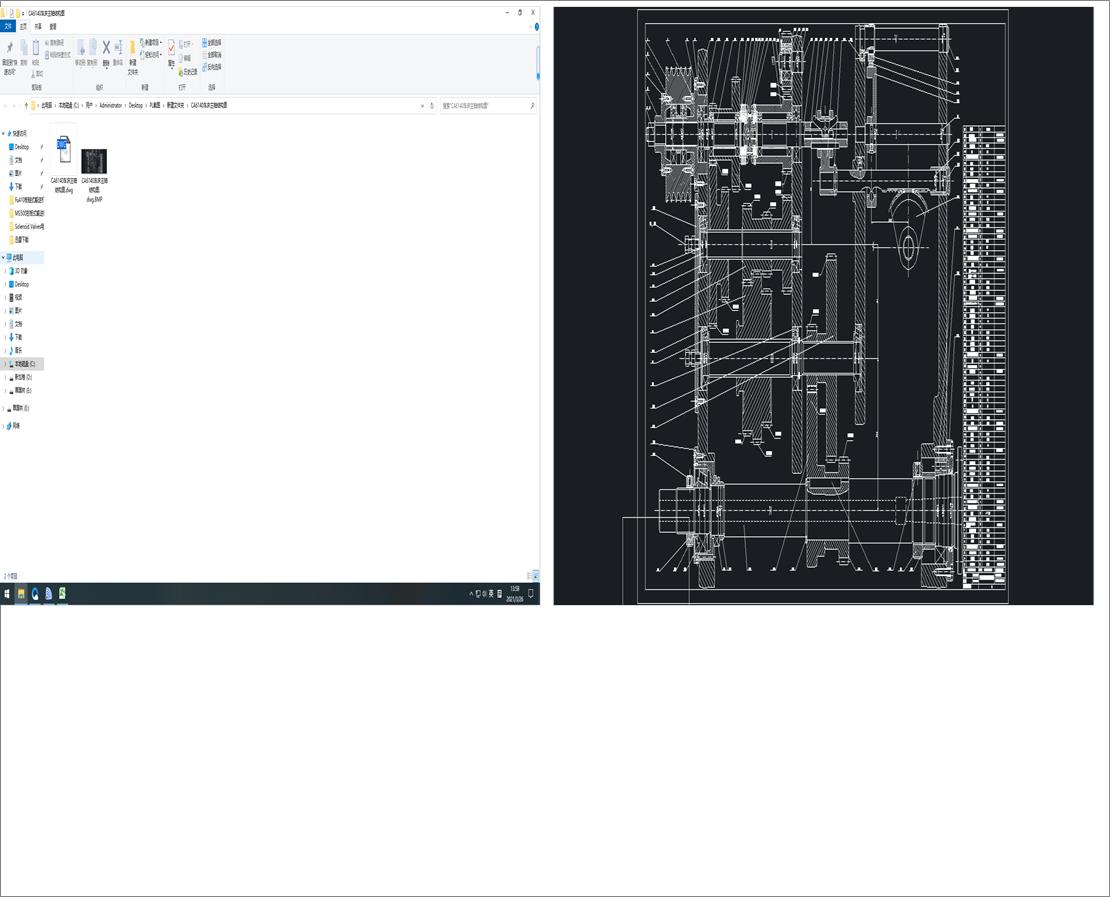Viewport: 1110px width, 897px height.
Task: Pin current folder to Quick Access
Action: click(x=9, y=47)
